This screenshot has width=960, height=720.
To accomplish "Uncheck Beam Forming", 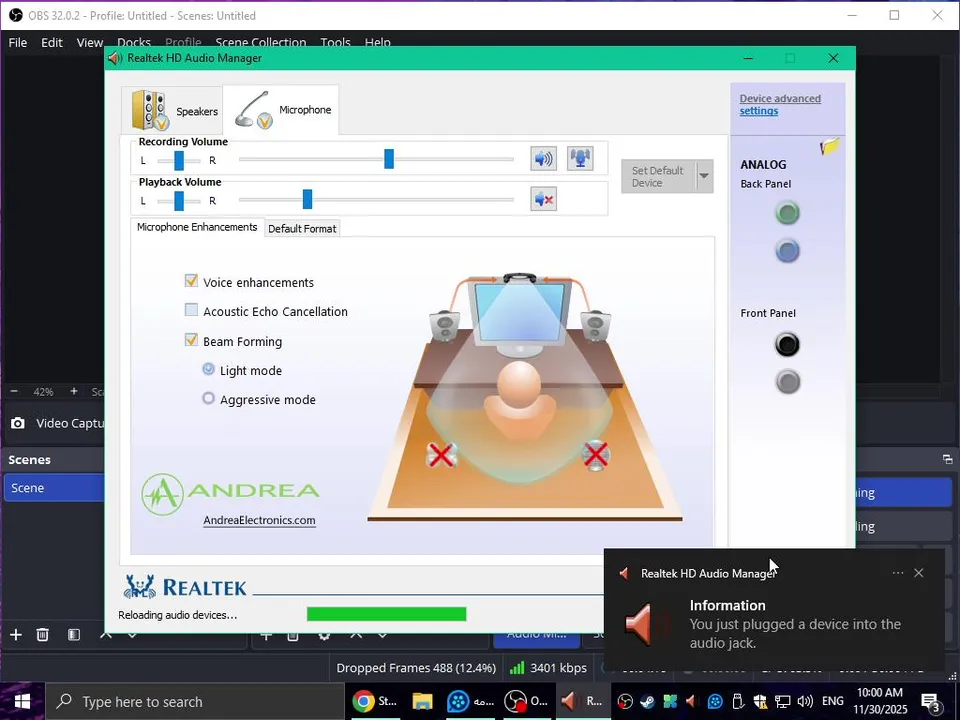I will tap(191, 340).
